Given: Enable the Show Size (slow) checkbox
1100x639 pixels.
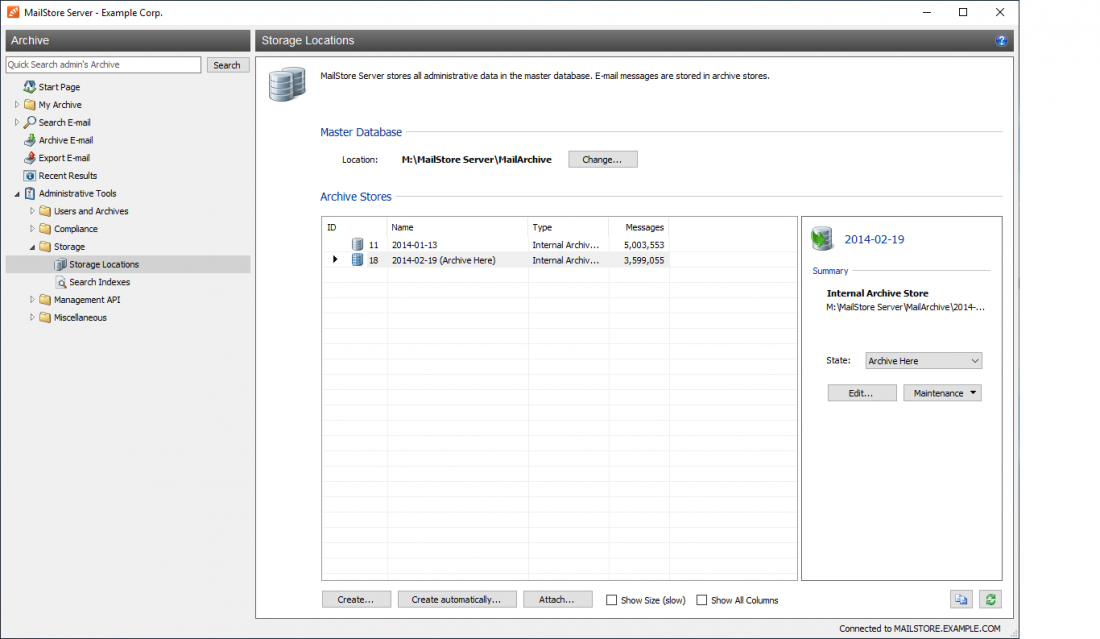Looking at the screenshot, I should pyautogui.click(x=611, y=599).
